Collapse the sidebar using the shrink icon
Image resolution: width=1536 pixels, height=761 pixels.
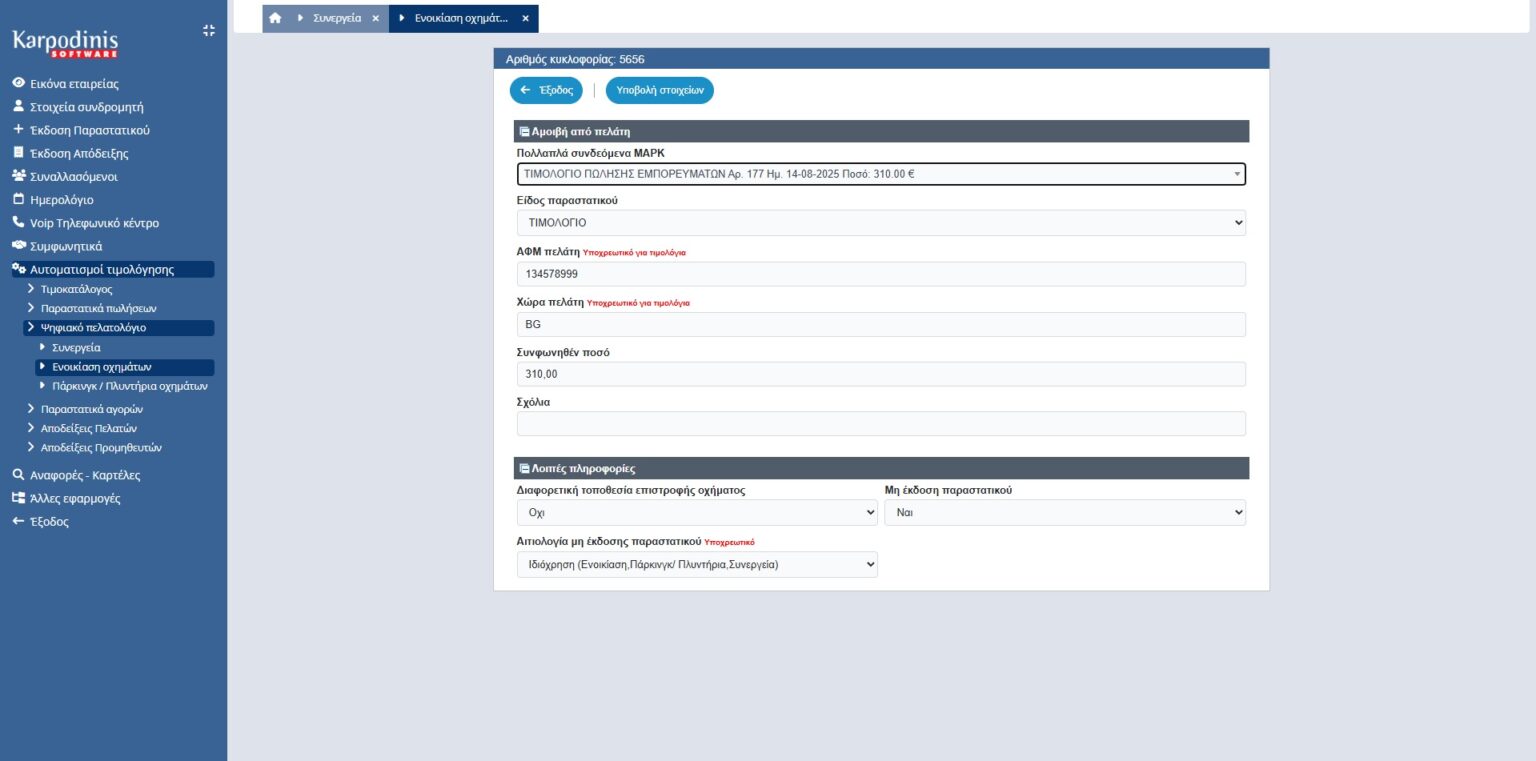pos(208,30)
